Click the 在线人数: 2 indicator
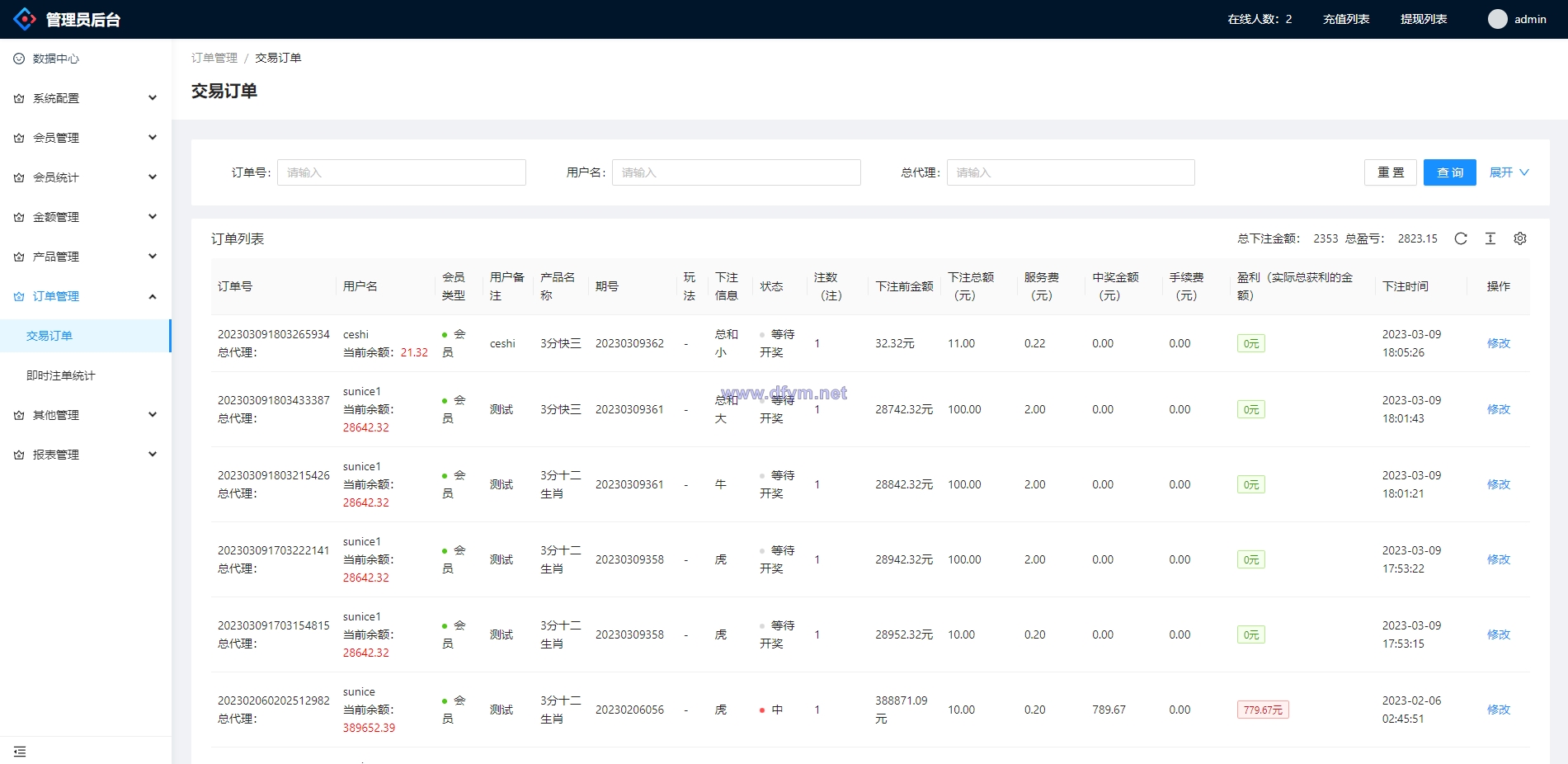 [x=1260, y=19]
